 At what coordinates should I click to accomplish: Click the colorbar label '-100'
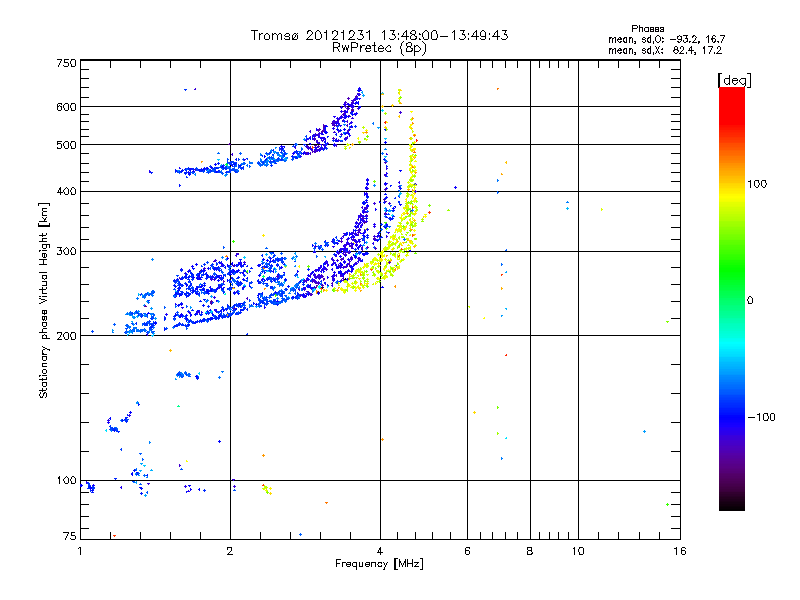762,417
